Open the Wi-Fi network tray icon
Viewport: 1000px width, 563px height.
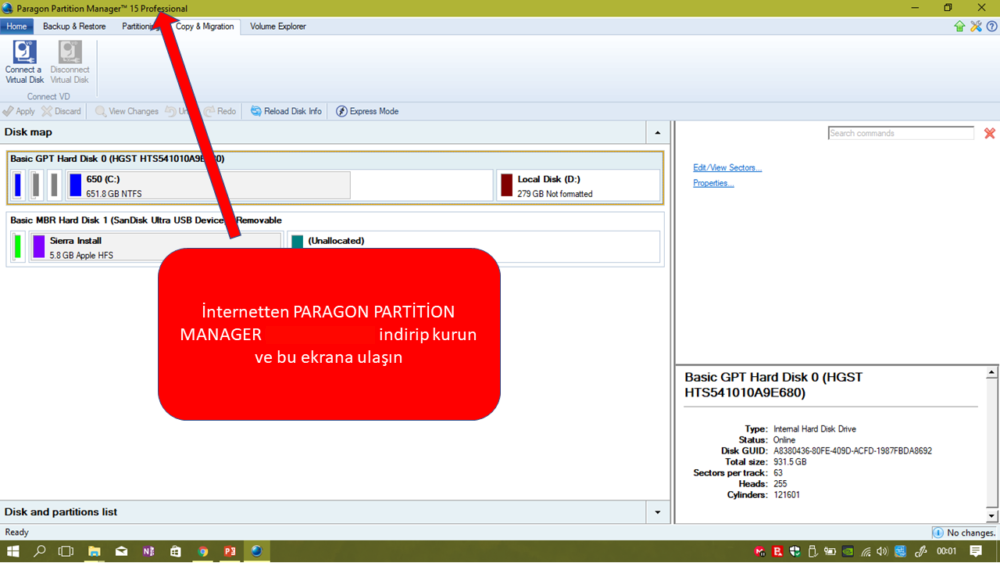click(865, 552)
